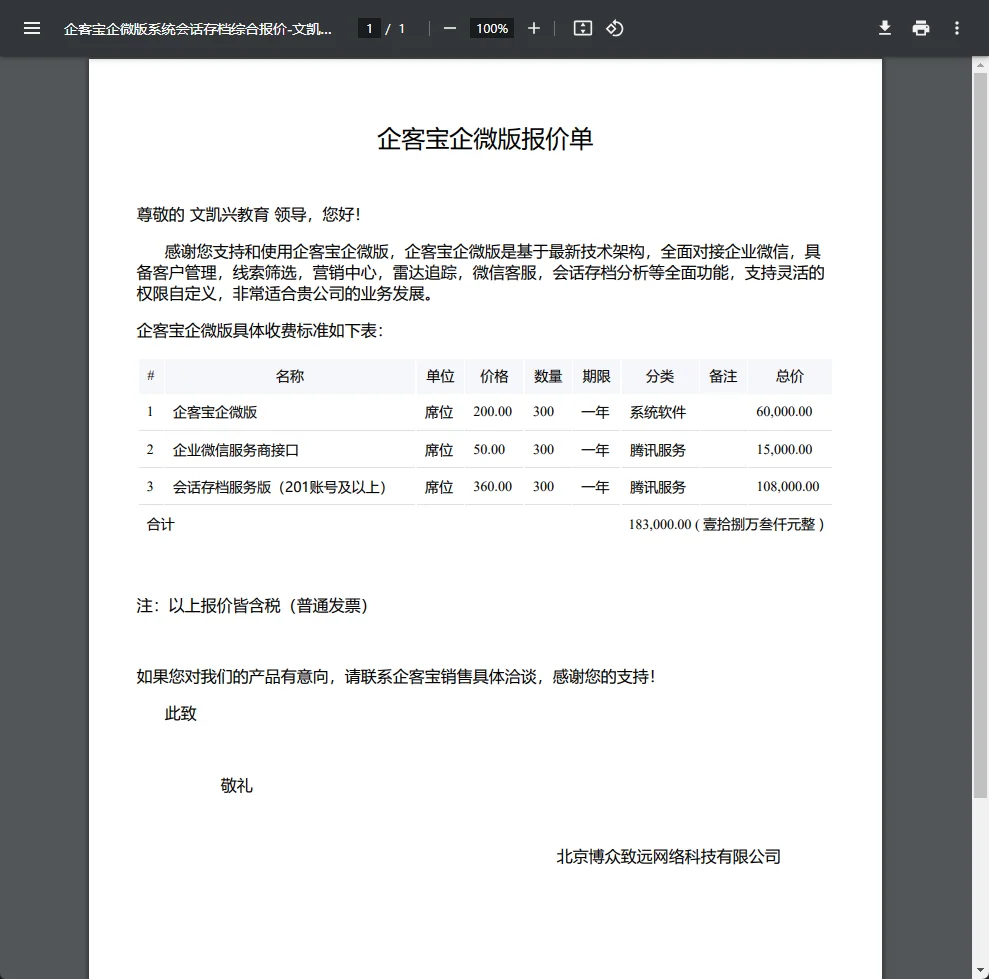The height and width of the screenshot is (979, 989).
Task: Click the price 360.00 cell
Action: [x=493, y=487]
